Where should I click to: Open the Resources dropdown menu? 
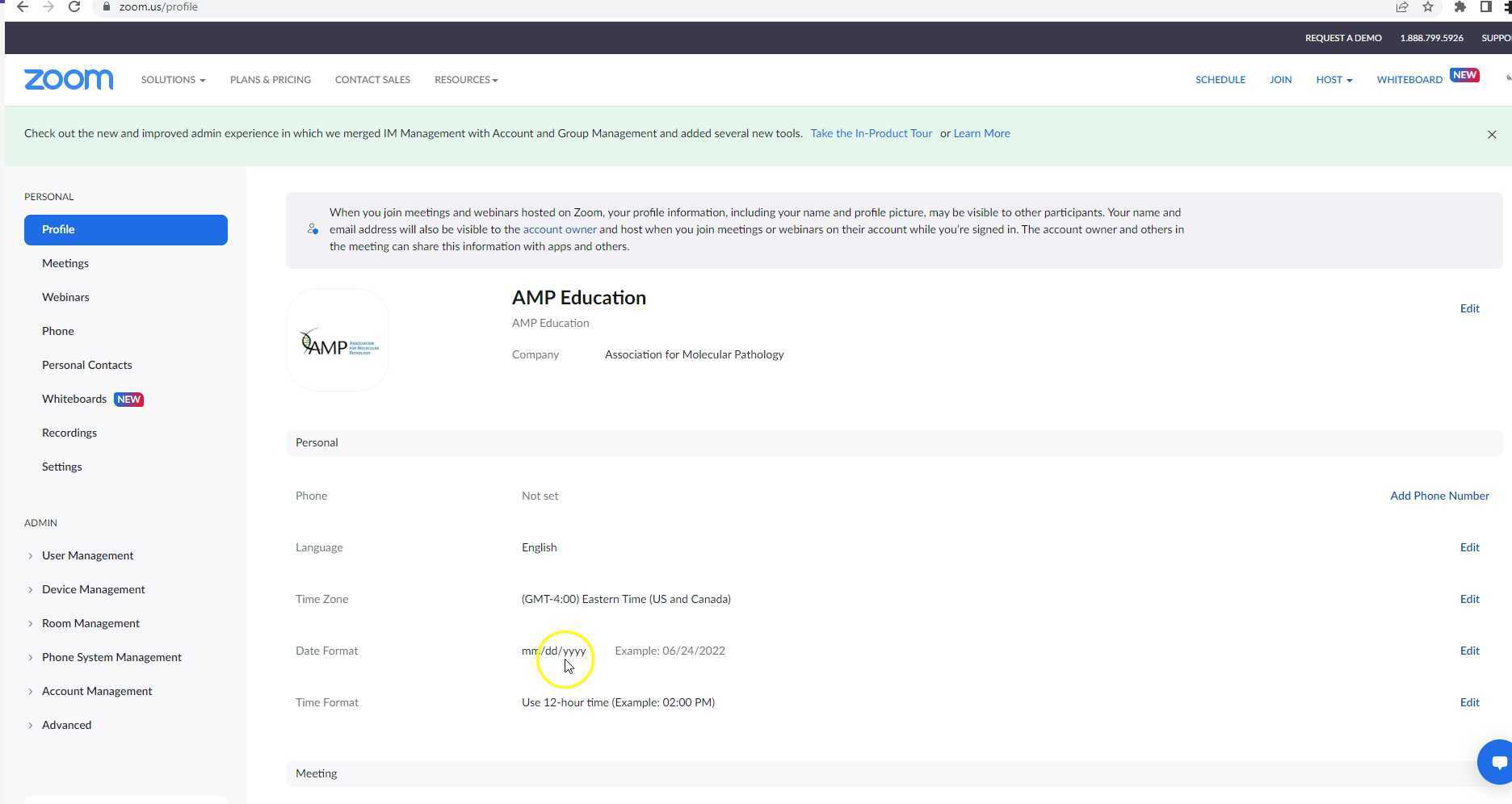(x=466, y=80)
